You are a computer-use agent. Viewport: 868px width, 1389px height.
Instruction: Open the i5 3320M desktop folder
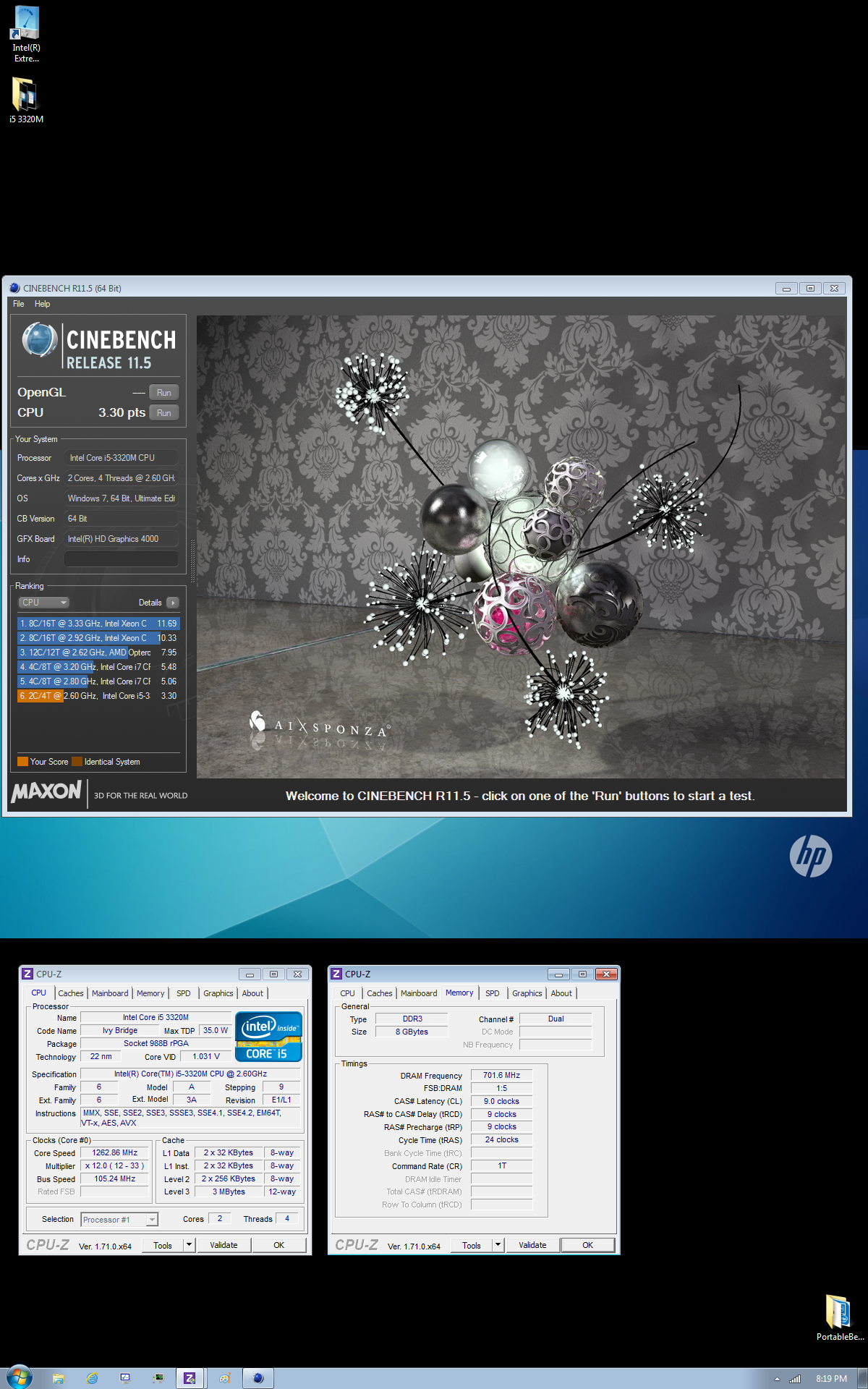[26, 101]
